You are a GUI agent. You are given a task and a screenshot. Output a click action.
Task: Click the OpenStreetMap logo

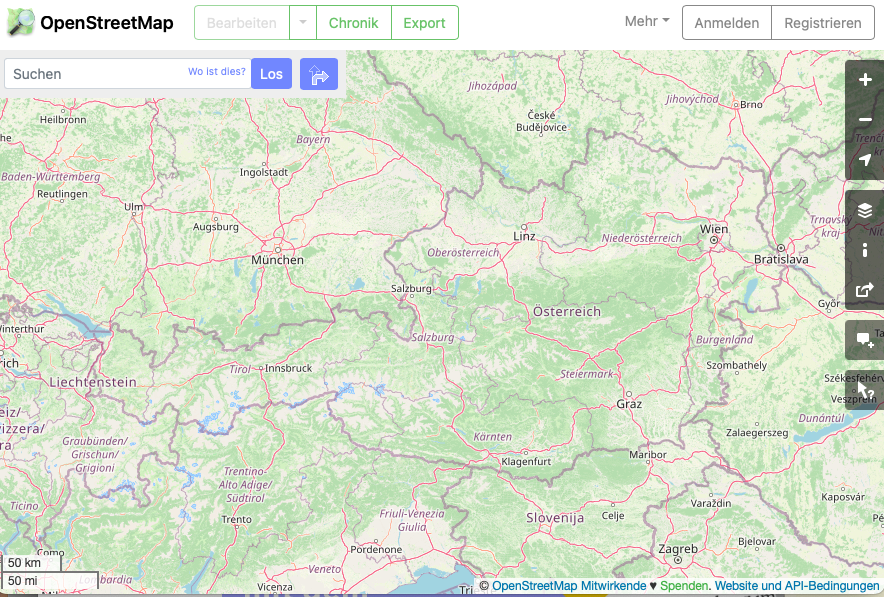(x=90, y=22)
